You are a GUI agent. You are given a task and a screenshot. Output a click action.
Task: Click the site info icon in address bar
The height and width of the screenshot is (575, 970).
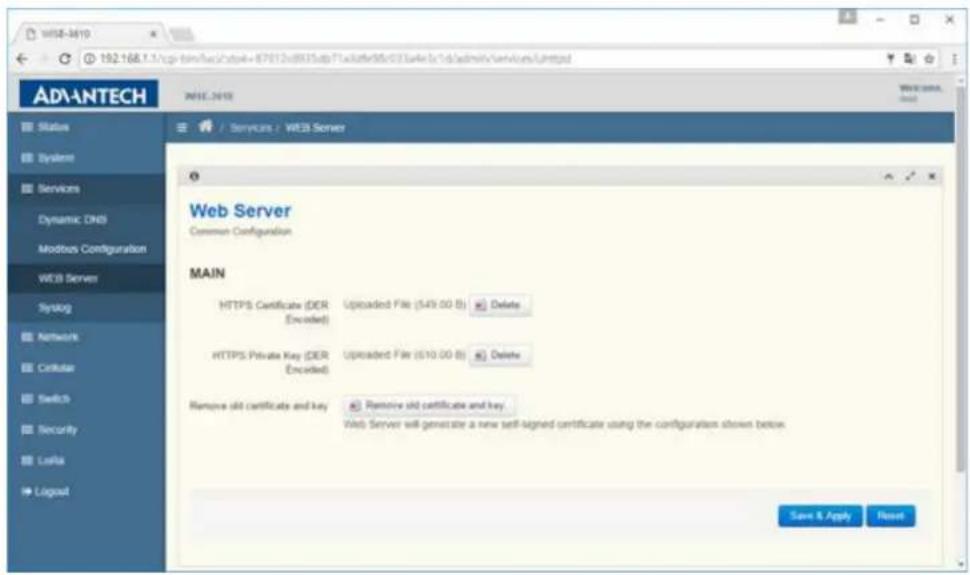[89, 59]
